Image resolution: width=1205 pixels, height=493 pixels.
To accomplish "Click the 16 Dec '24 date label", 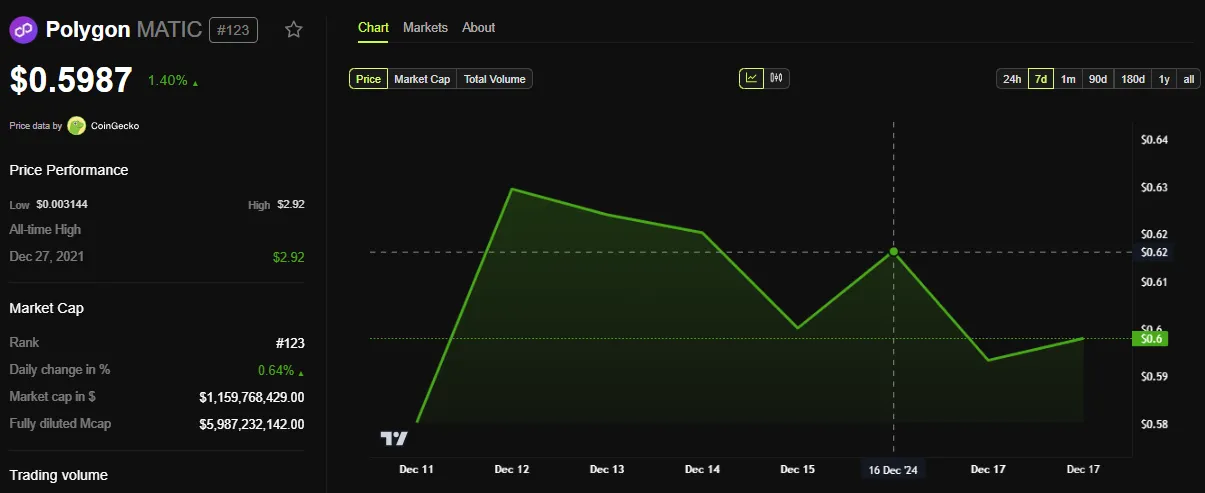I will click(893, 469).
